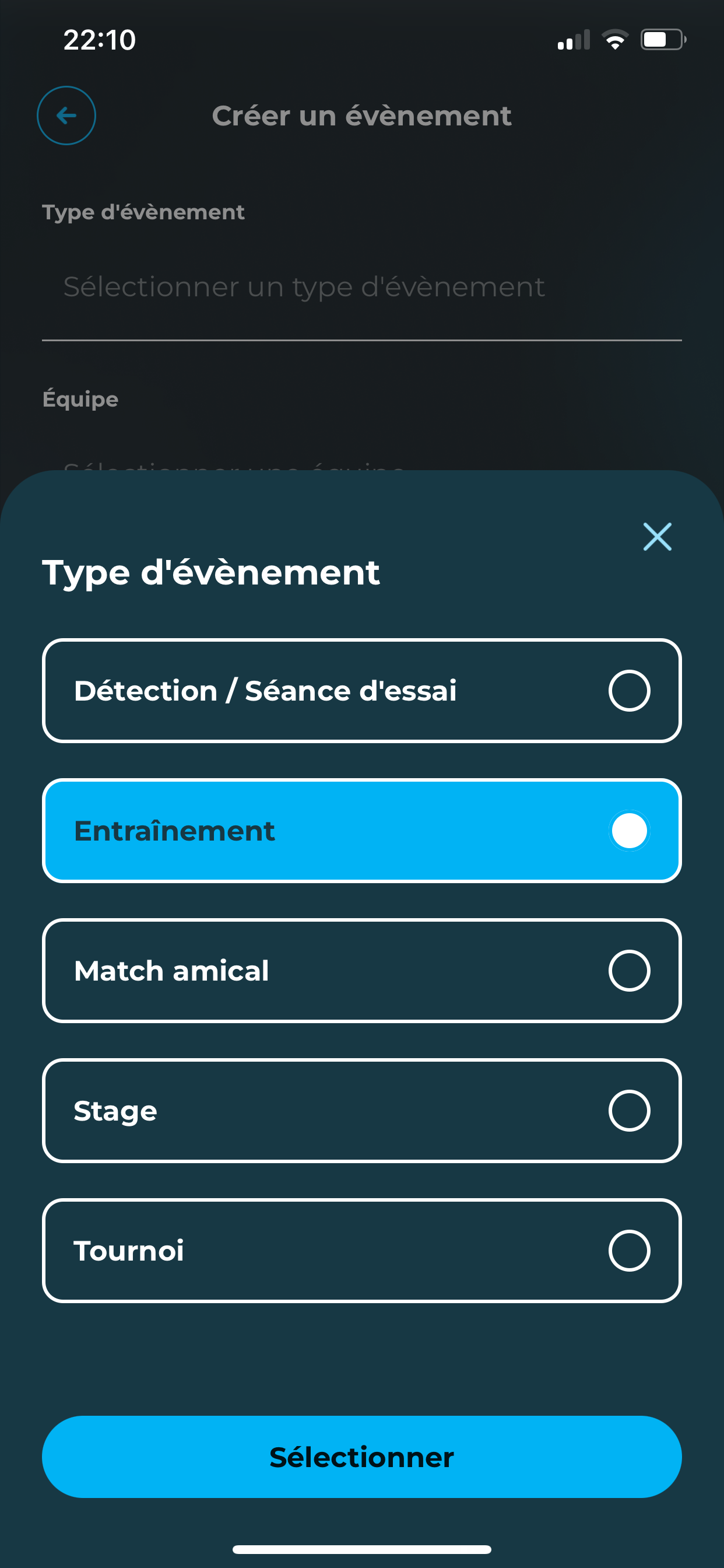724x1568 pixels.
Task: Close the Type d'évènement sheet with the X
Action: coord(658,536)
